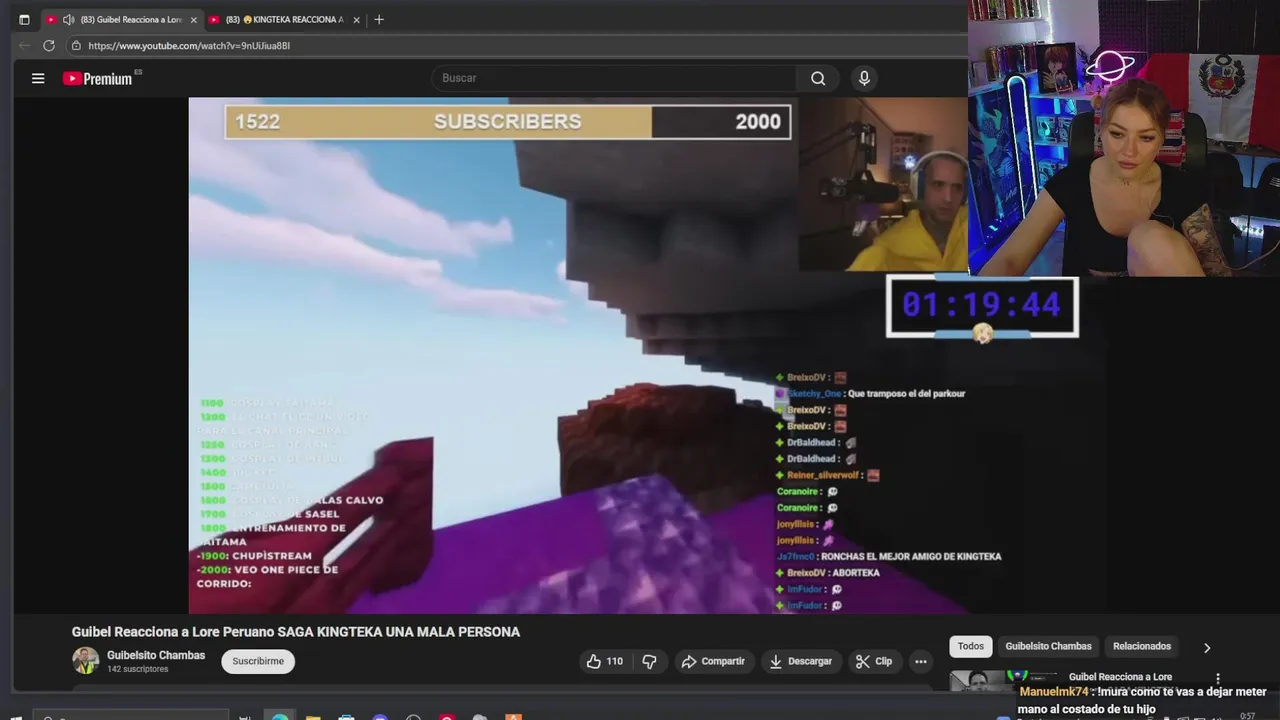
Task: Focus the Buscar search field
Action: click(x=615, y=78)
